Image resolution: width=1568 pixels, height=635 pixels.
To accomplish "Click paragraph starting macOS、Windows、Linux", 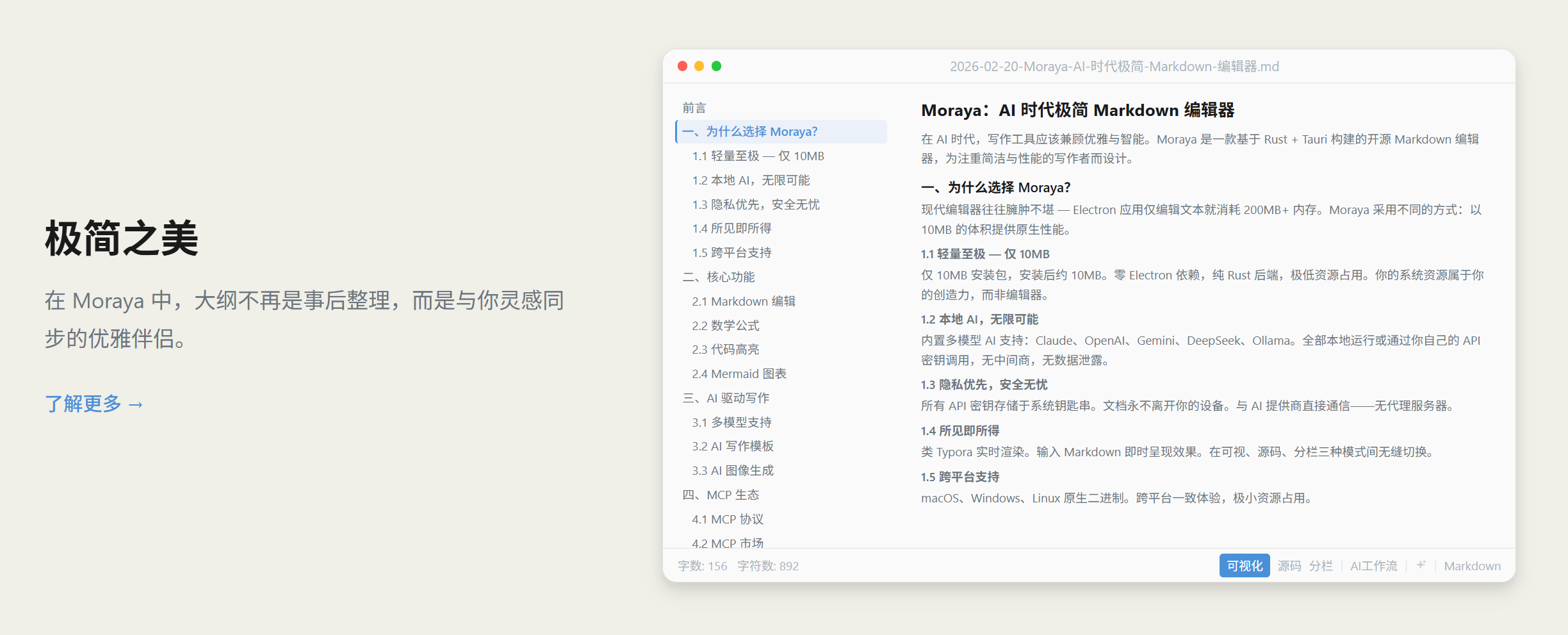I will pos(1118,498).
